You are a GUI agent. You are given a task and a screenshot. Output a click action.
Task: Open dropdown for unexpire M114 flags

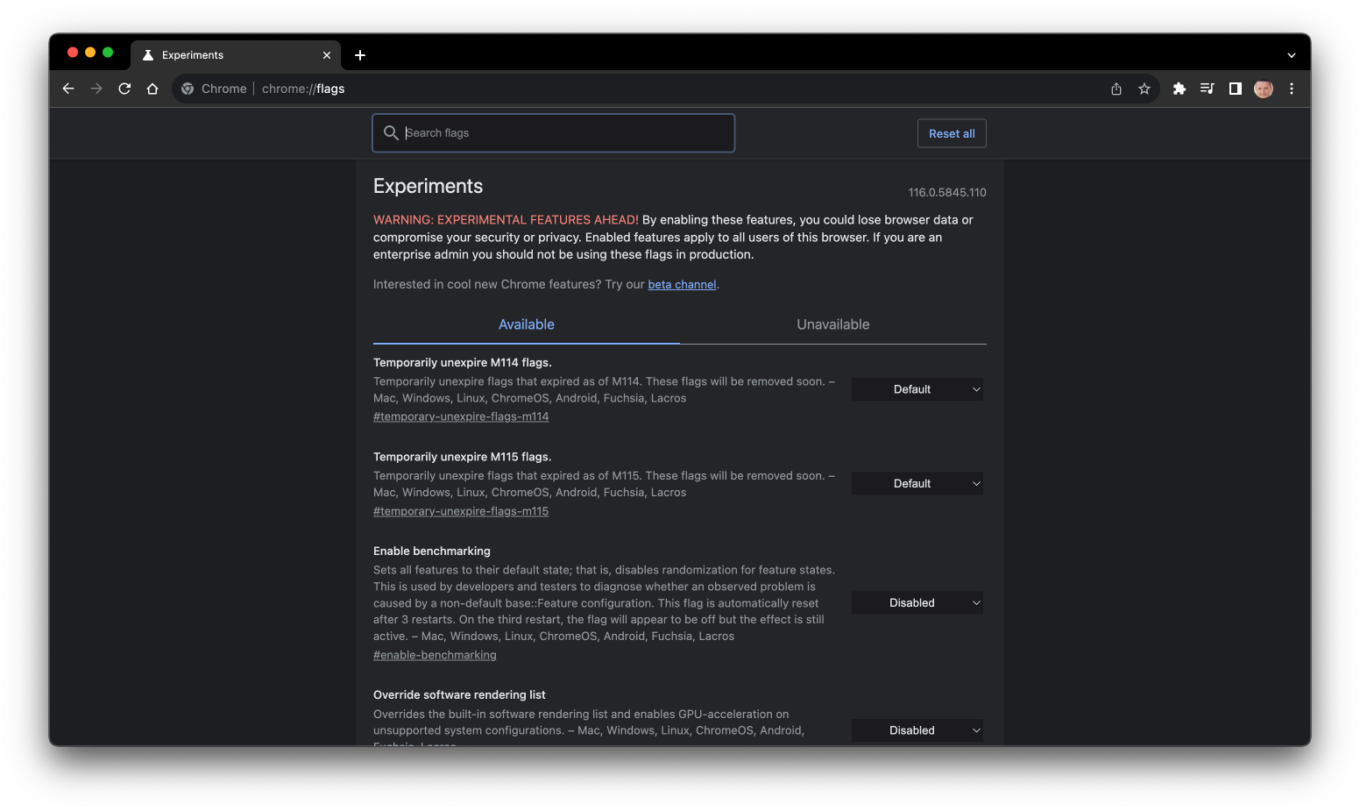click(x=917, y=390)
